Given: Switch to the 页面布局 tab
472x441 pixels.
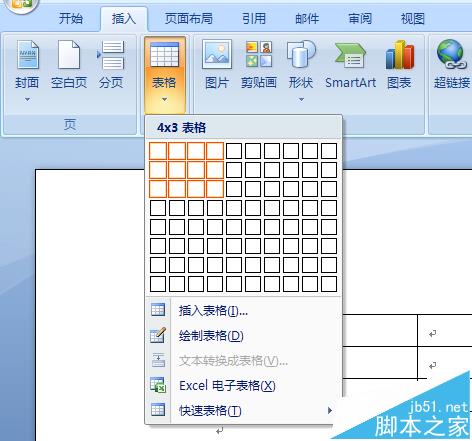Looking at the screenshot, I should 189,18.
